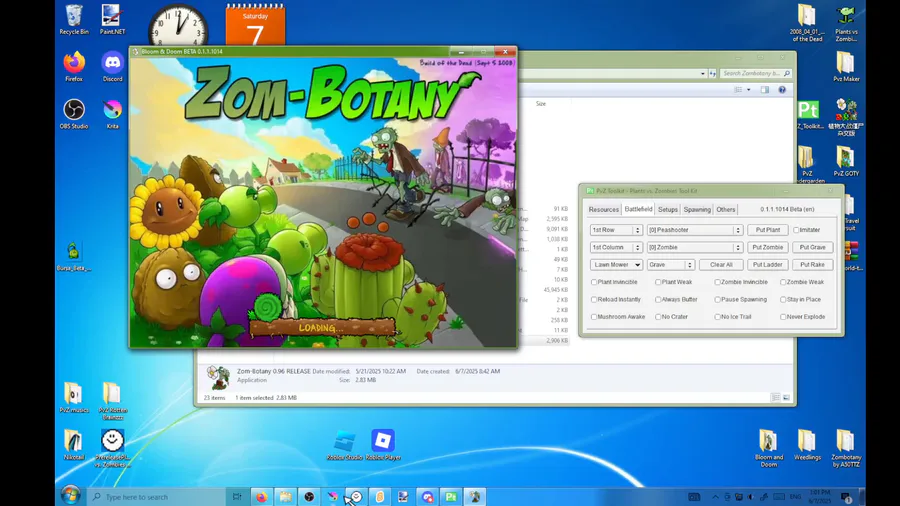The height and width of the screenshot is (506, 900).
Task: Select the Plants vs Zombies desktop shortcut
Action: pyautogui.click(x=846, y=24)
